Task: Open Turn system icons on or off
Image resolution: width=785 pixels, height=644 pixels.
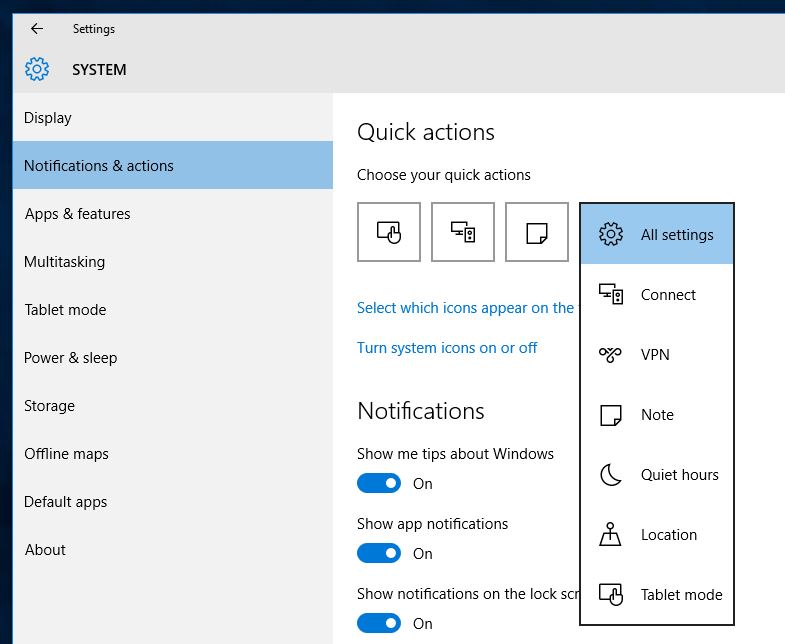Action: 447,348
